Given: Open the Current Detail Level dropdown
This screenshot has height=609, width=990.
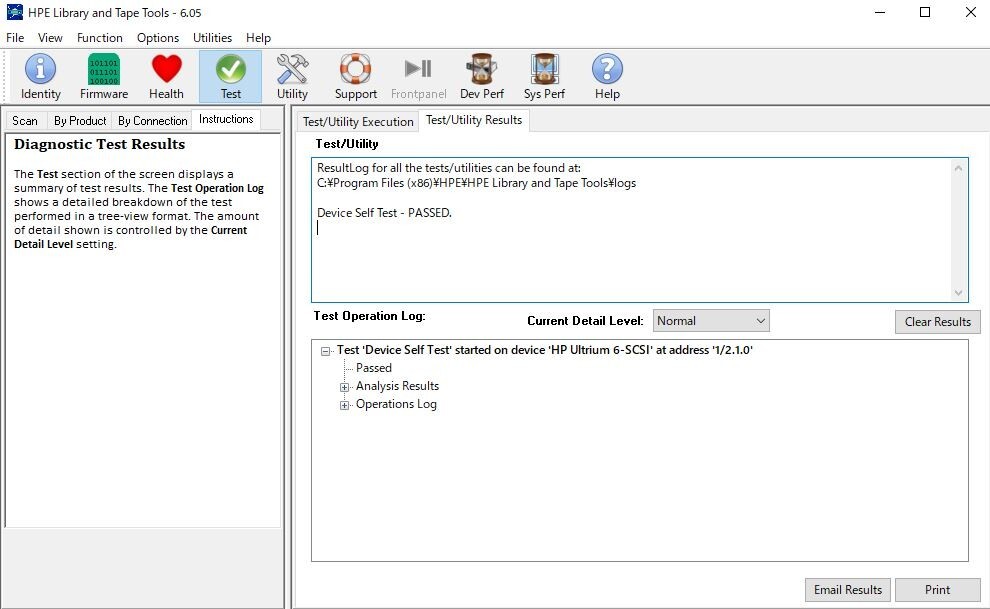Looking at the screenshot, I should 711,321.
